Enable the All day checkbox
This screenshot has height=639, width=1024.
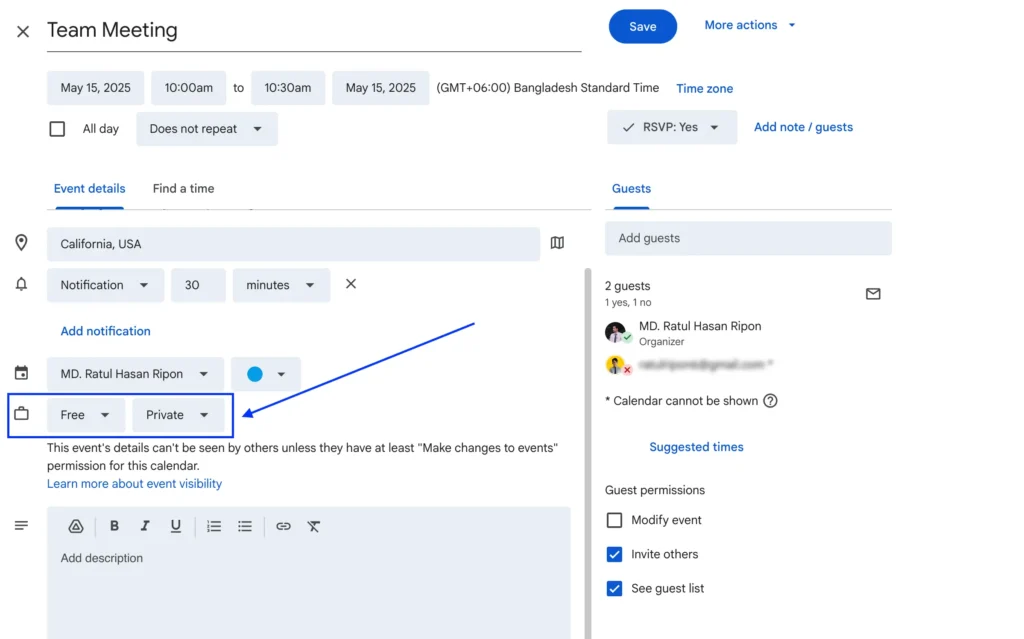pos(58,129)
